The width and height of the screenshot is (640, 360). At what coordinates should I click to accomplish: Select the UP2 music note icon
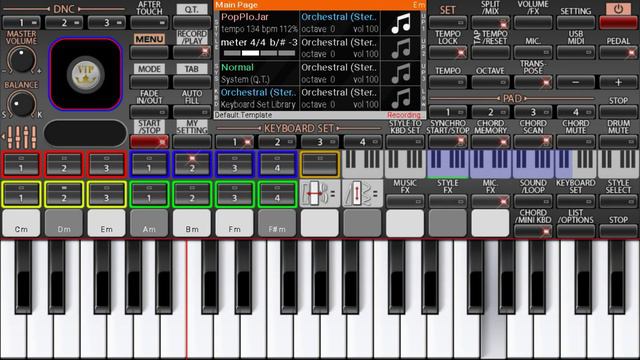pyautogui.click(x=401, y=48)
